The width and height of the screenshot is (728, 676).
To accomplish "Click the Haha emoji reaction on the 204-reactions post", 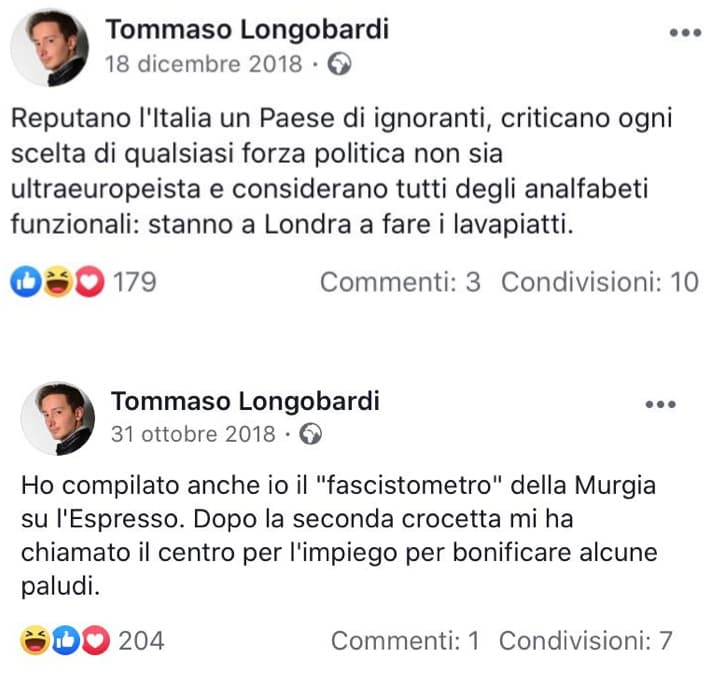I will coord(34,641).
